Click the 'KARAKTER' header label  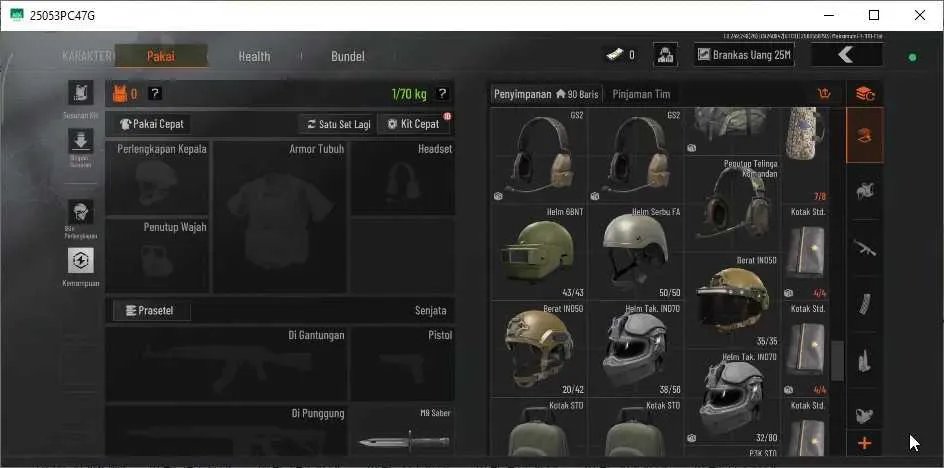click(87, 56)
